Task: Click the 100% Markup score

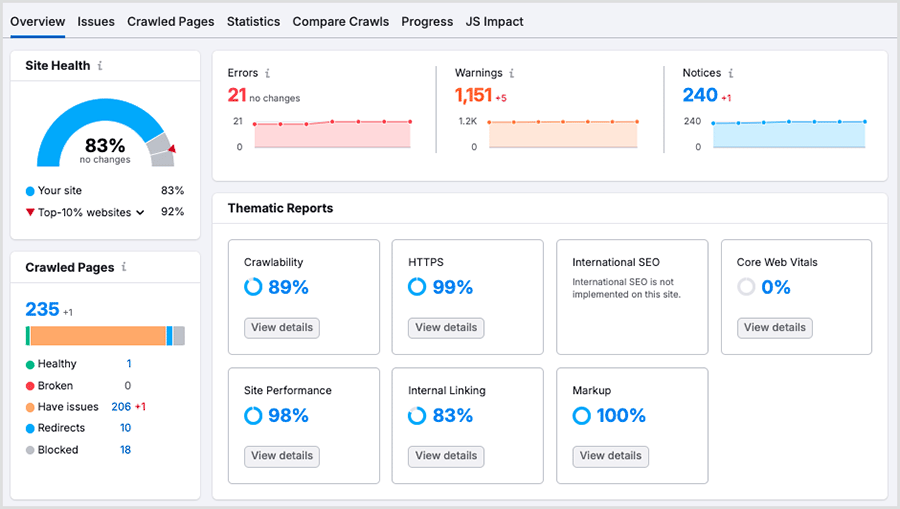Action: (621, 415)
